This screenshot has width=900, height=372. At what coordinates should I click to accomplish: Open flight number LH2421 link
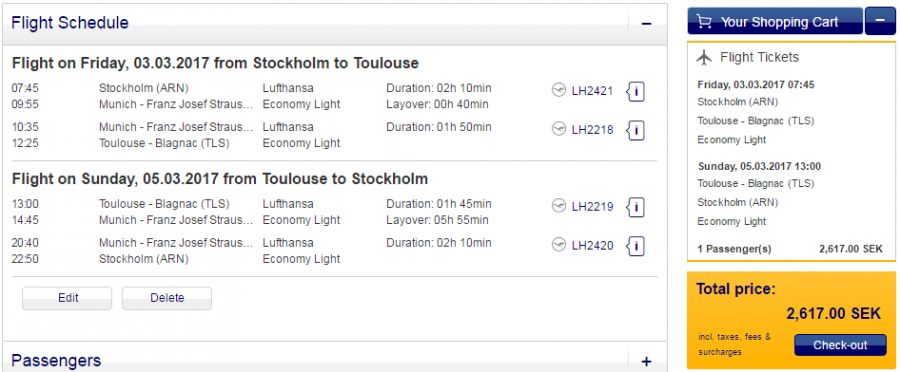point(592,91)
